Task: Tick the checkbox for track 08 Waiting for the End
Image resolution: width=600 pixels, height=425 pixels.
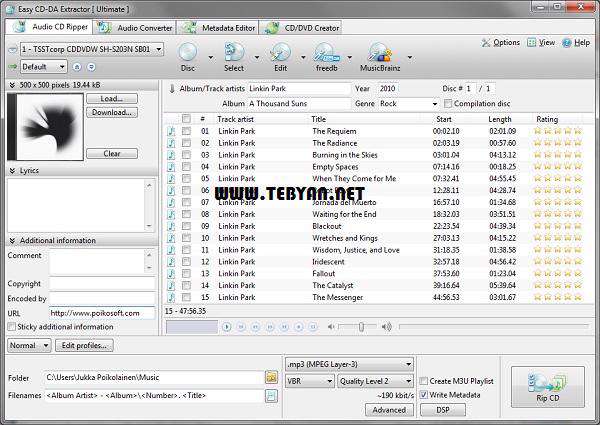Action: coord(186,214)
